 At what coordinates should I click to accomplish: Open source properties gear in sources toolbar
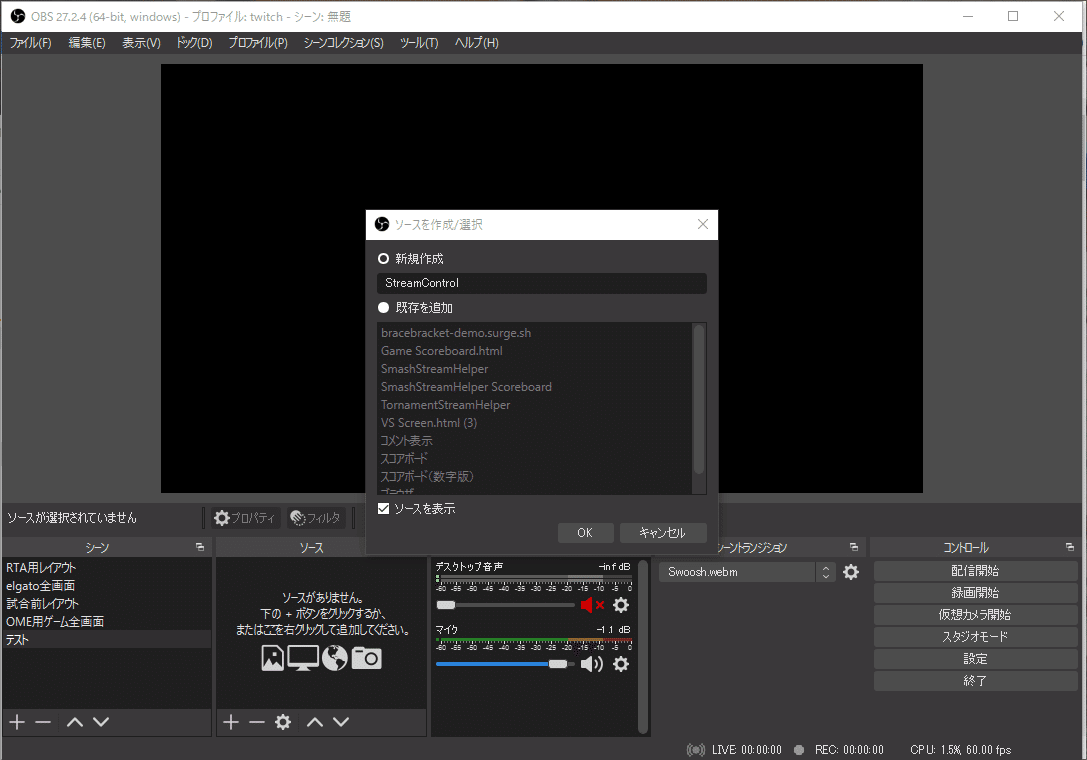(283, 722)
